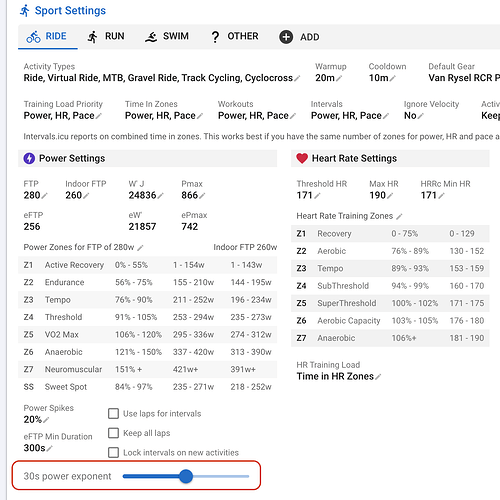
Task: Edit FTP 280 pencil icon
Action: pyautogui.click(x=44, y=196)
